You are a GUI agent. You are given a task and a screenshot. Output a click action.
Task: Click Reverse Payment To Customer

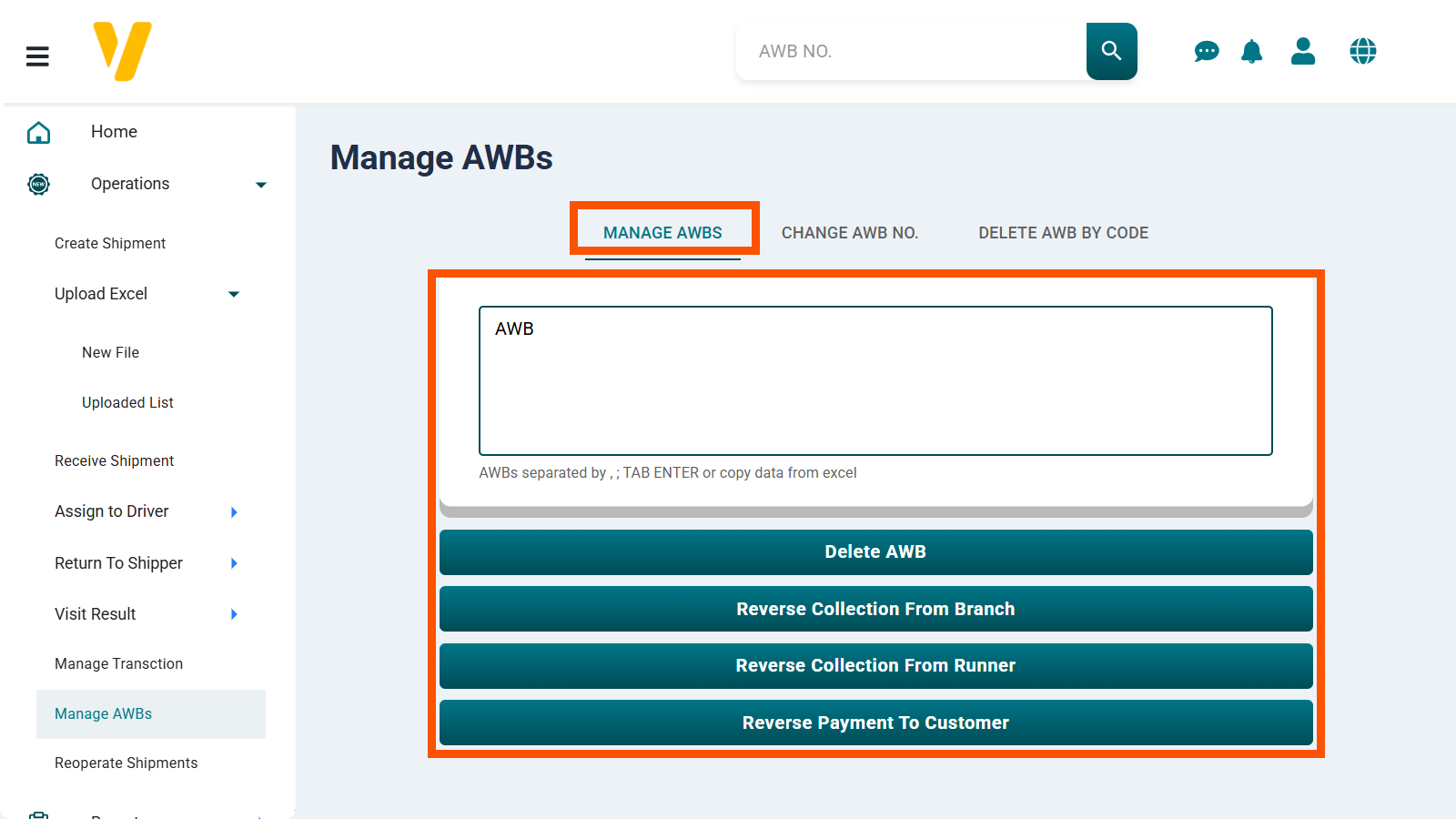pos(875,722)
